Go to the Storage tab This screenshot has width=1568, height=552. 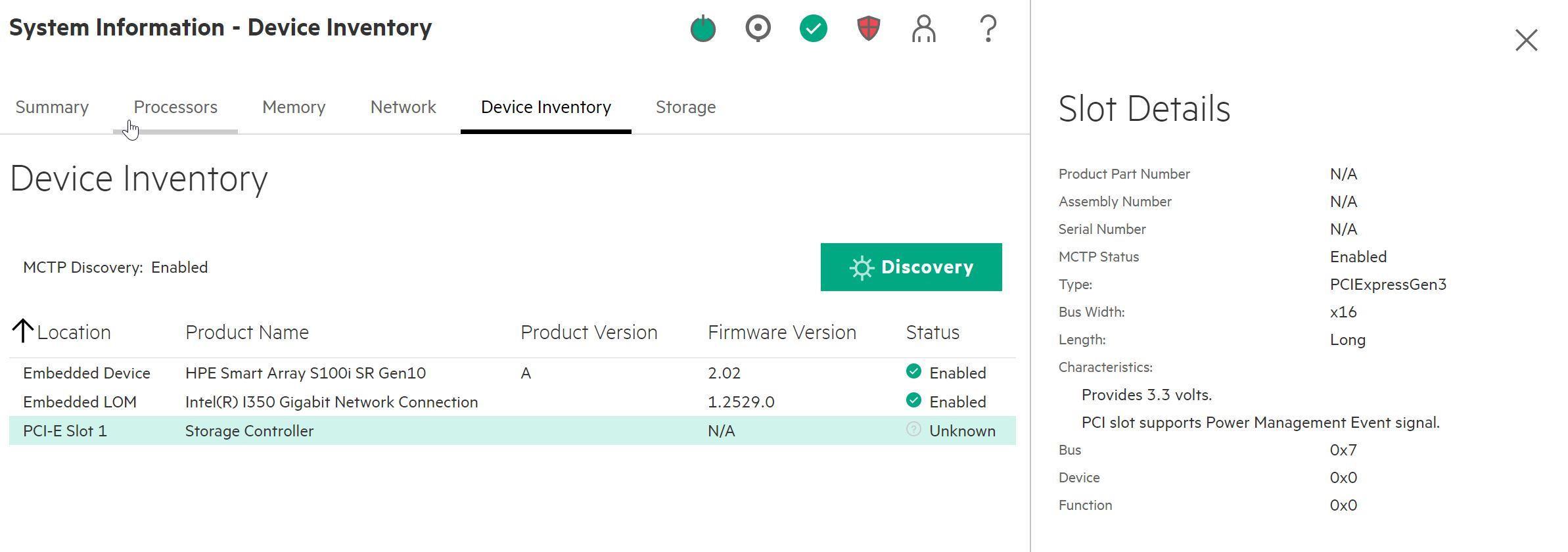point(685,107)
